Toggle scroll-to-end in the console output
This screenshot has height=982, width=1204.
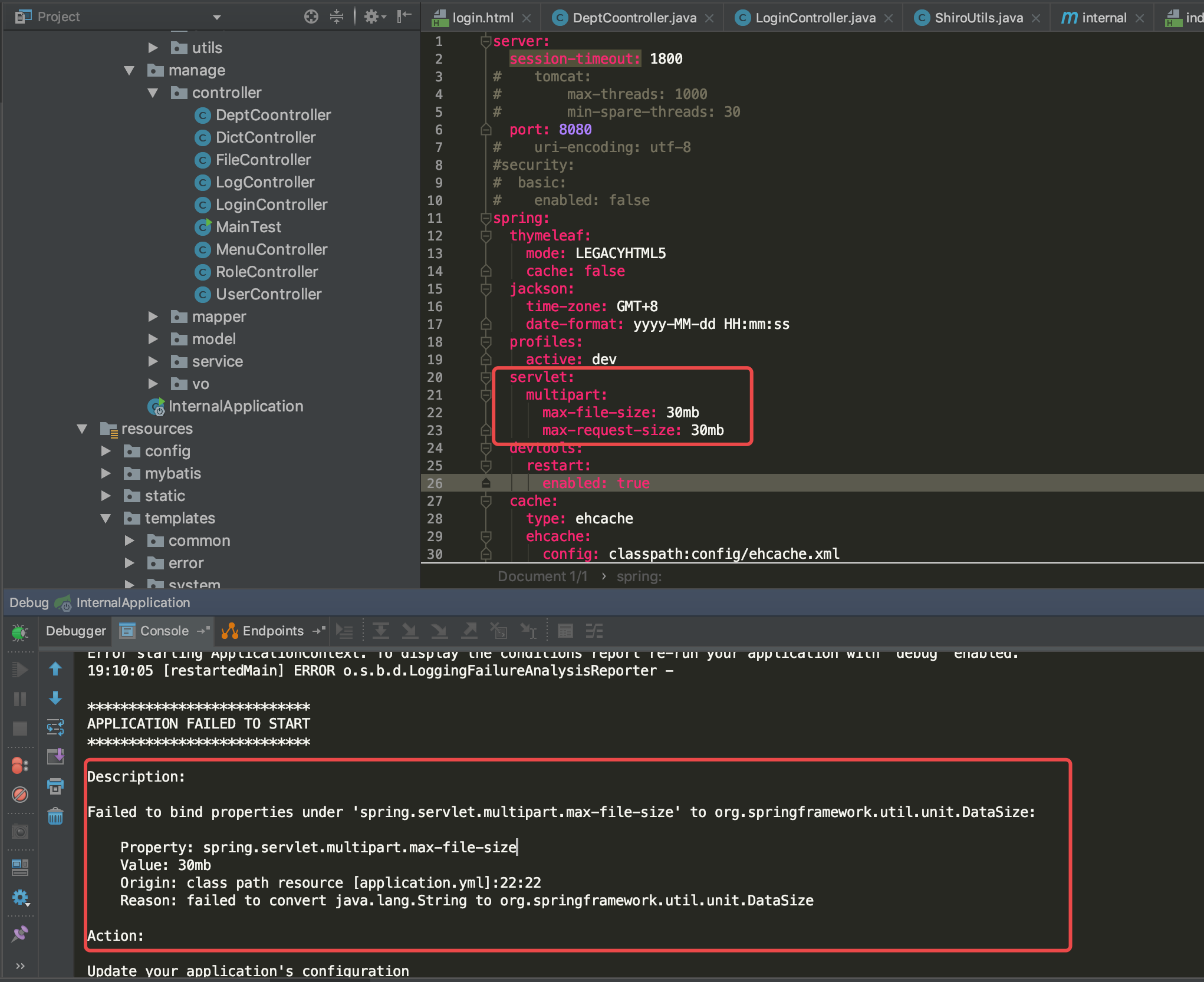(x=55, y=757)
